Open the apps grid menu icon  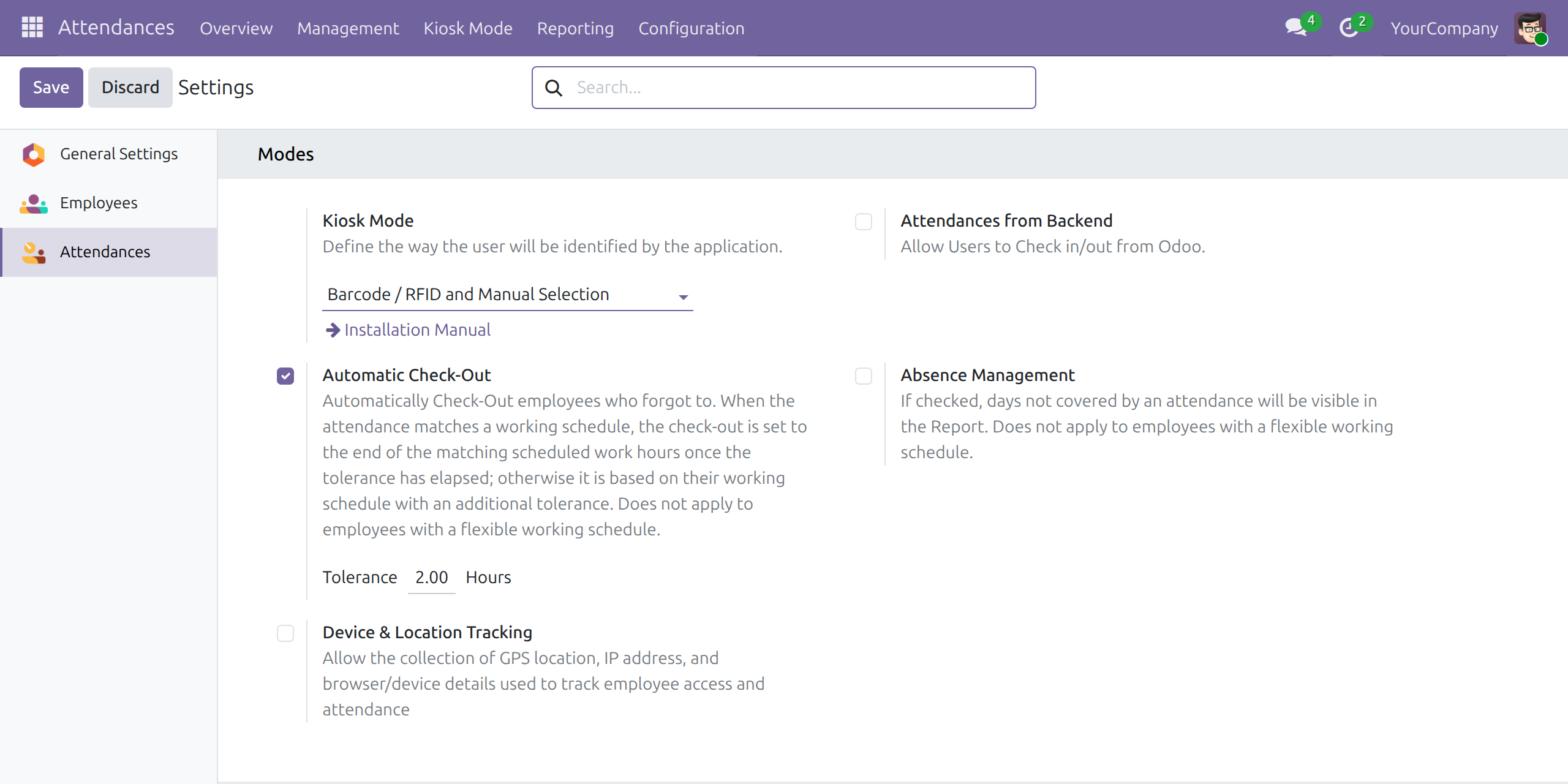point(32,28)
